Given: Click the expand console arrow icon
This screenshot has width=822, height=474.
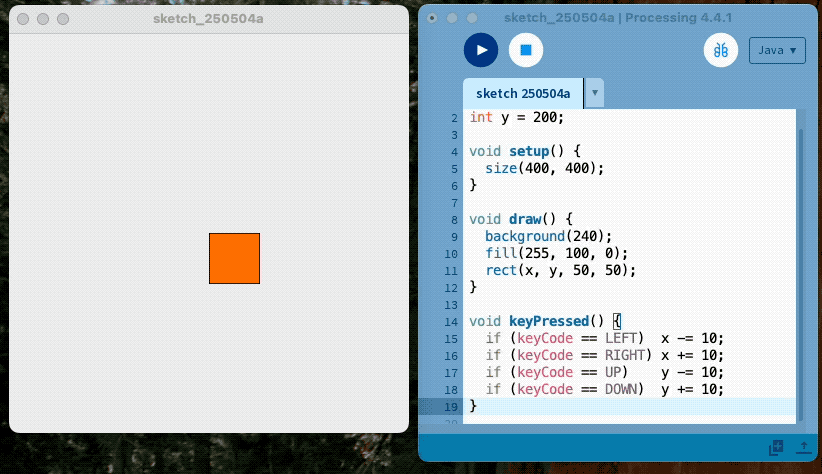Looking at the screenshot, I should 802,448.
